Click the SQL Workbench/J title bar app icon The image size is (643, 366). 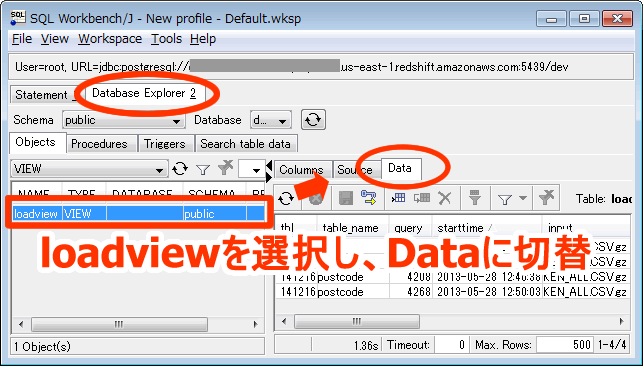(x=18, y=18)
